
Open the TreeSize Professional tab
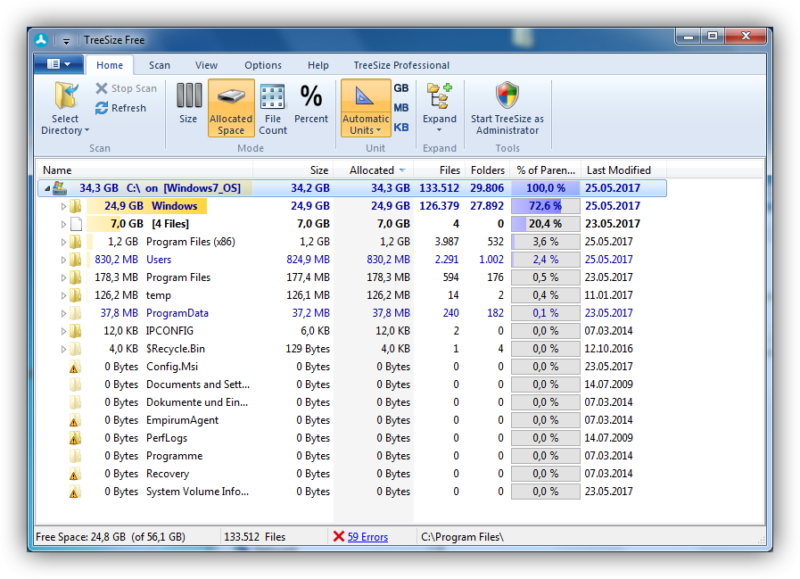coord(402,65)
